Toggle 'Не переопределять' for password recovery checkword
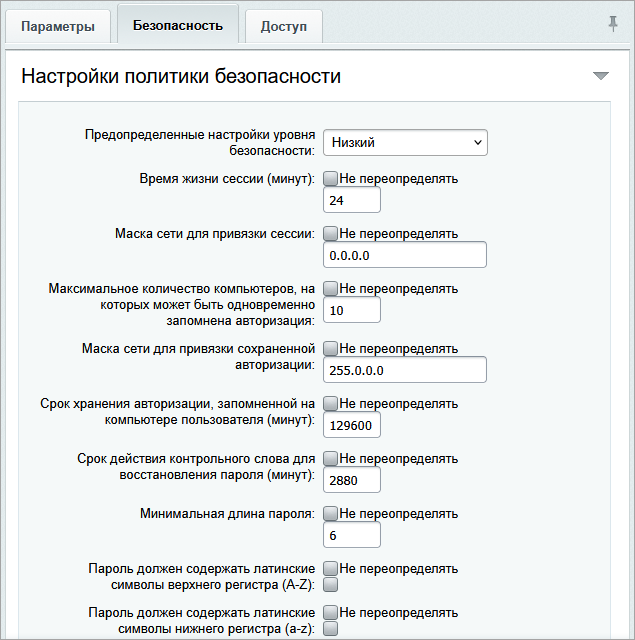The image size is (635, 640). [330, 459]
